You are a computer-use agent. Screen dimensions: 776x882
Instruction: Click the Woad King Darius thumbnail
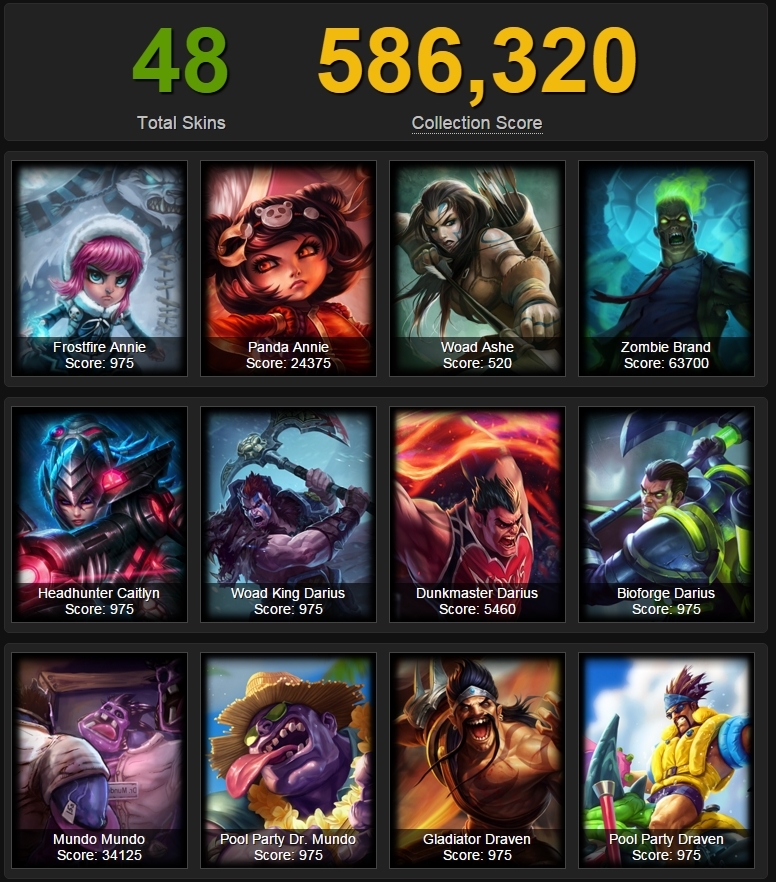coord(288,515)
